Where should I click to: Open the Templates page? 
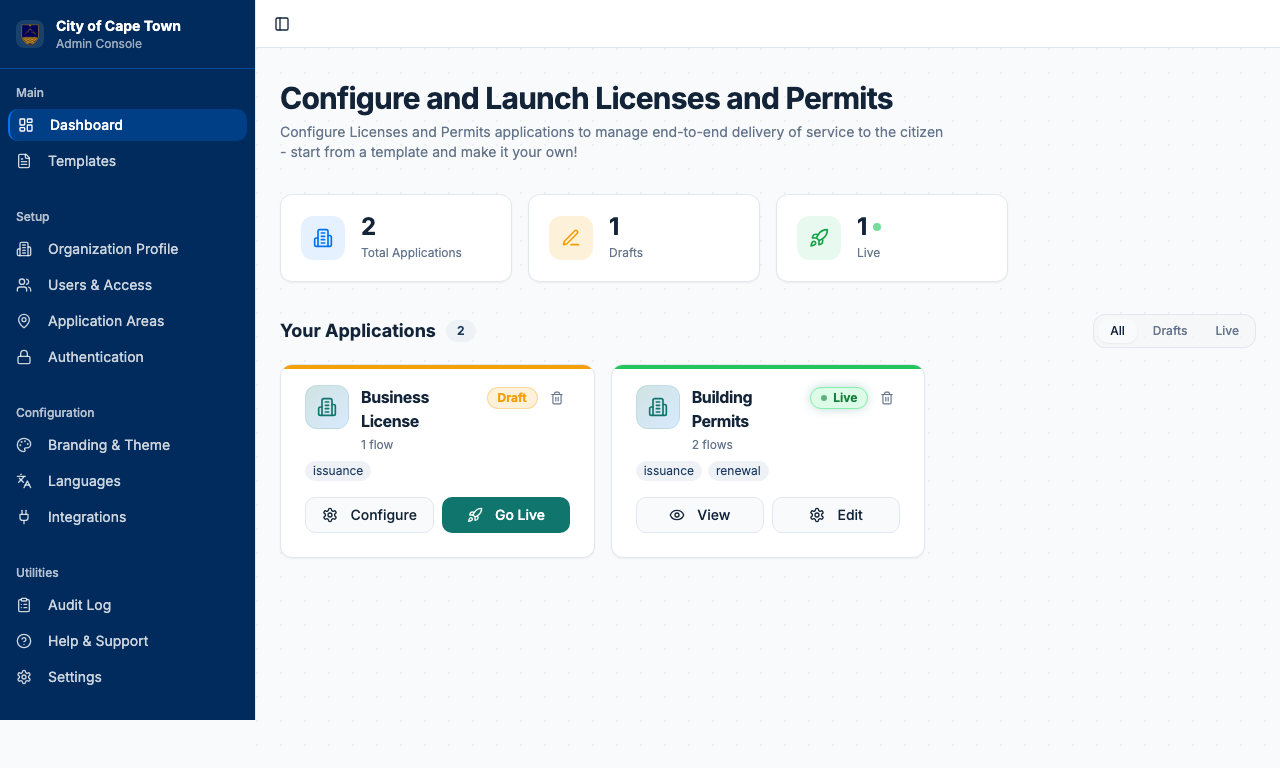(x=128, y=161)
